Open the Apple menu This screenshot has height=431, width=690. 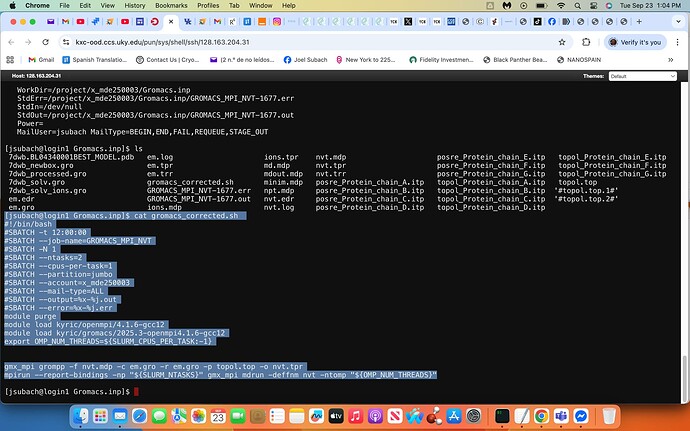[12, 5]
